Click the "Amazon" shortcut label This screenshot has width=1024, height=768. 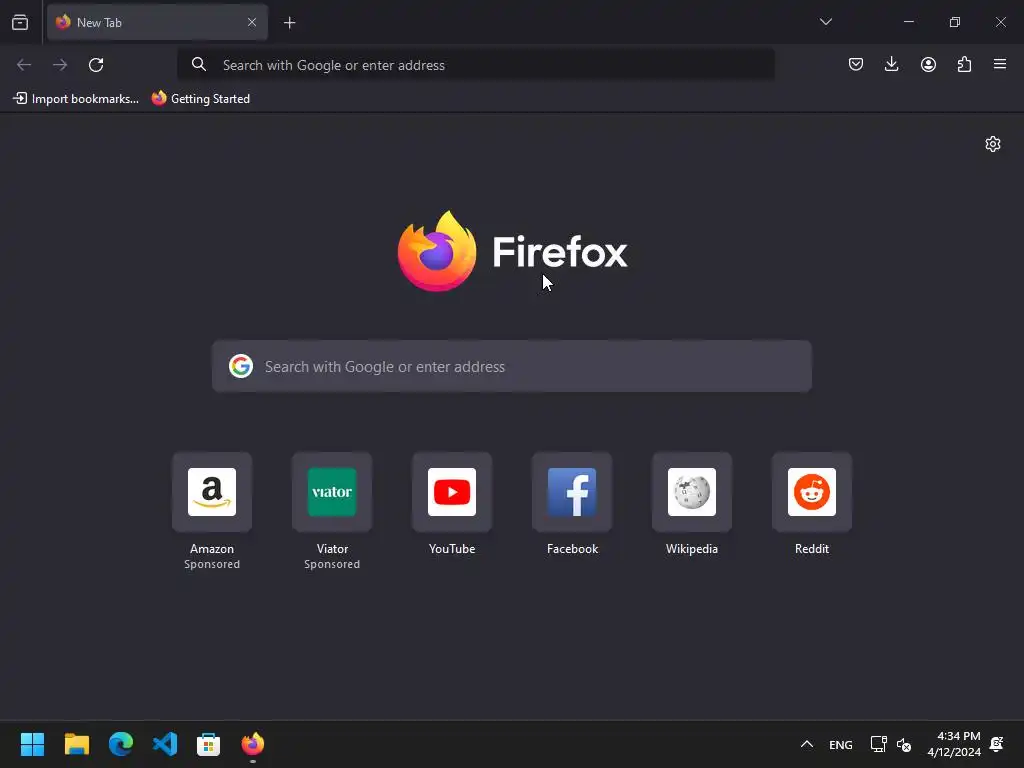click(212, 549)
